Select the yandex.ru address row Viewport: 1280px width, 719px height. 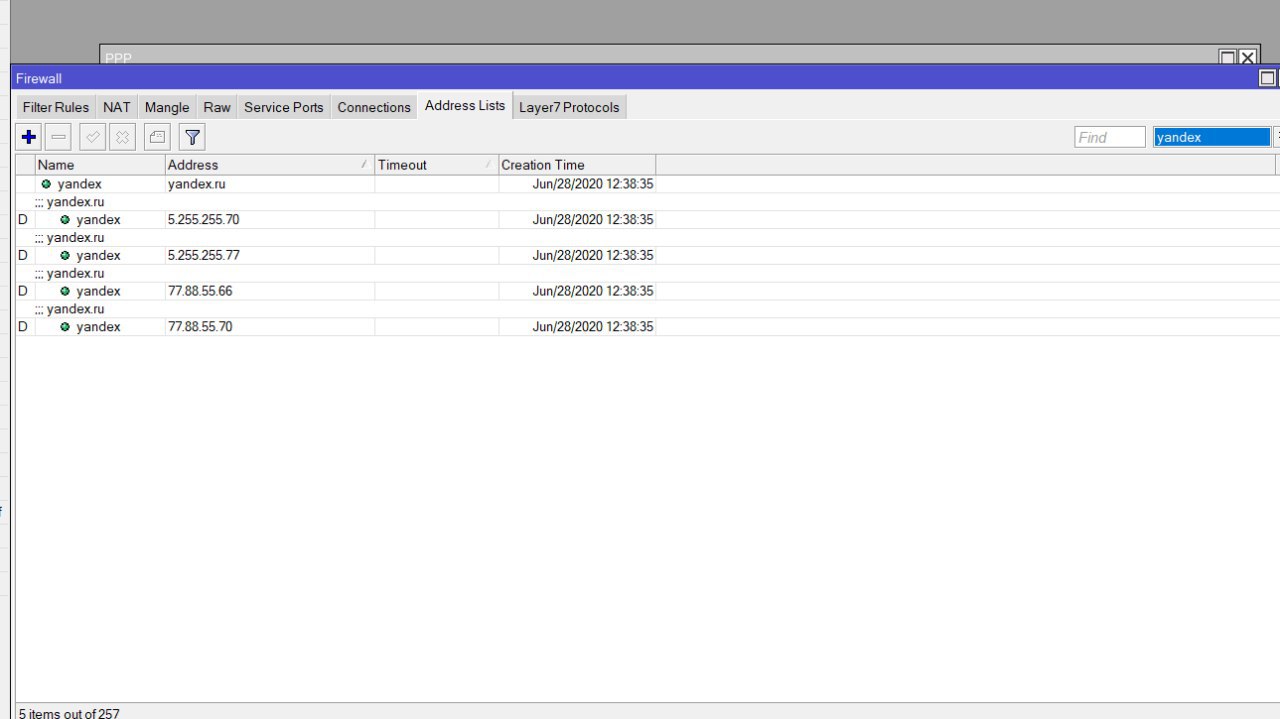point(646,184)
